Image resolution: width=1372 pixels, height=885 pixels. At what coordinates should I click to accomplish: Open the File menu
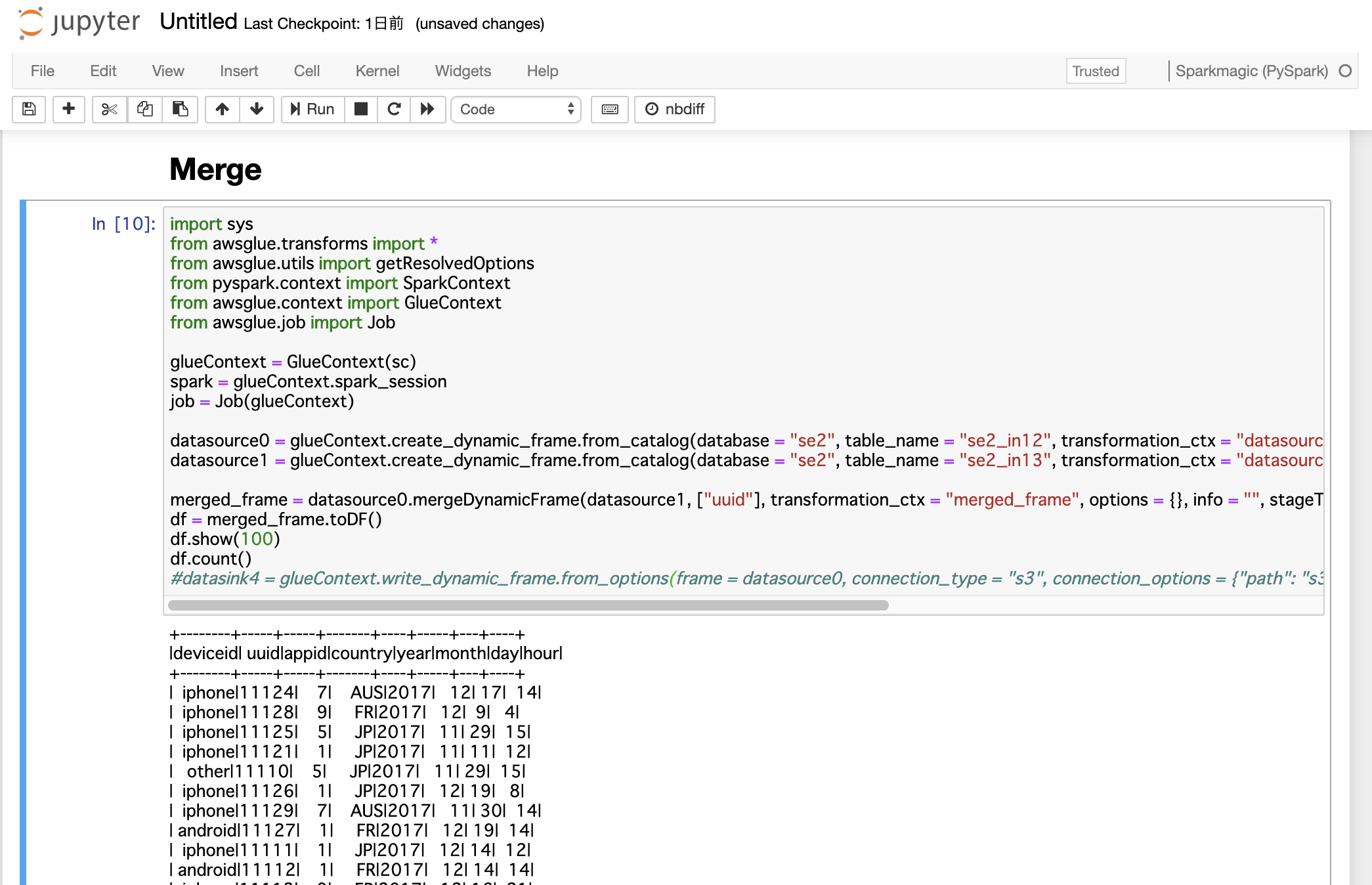tap(43, 71)
